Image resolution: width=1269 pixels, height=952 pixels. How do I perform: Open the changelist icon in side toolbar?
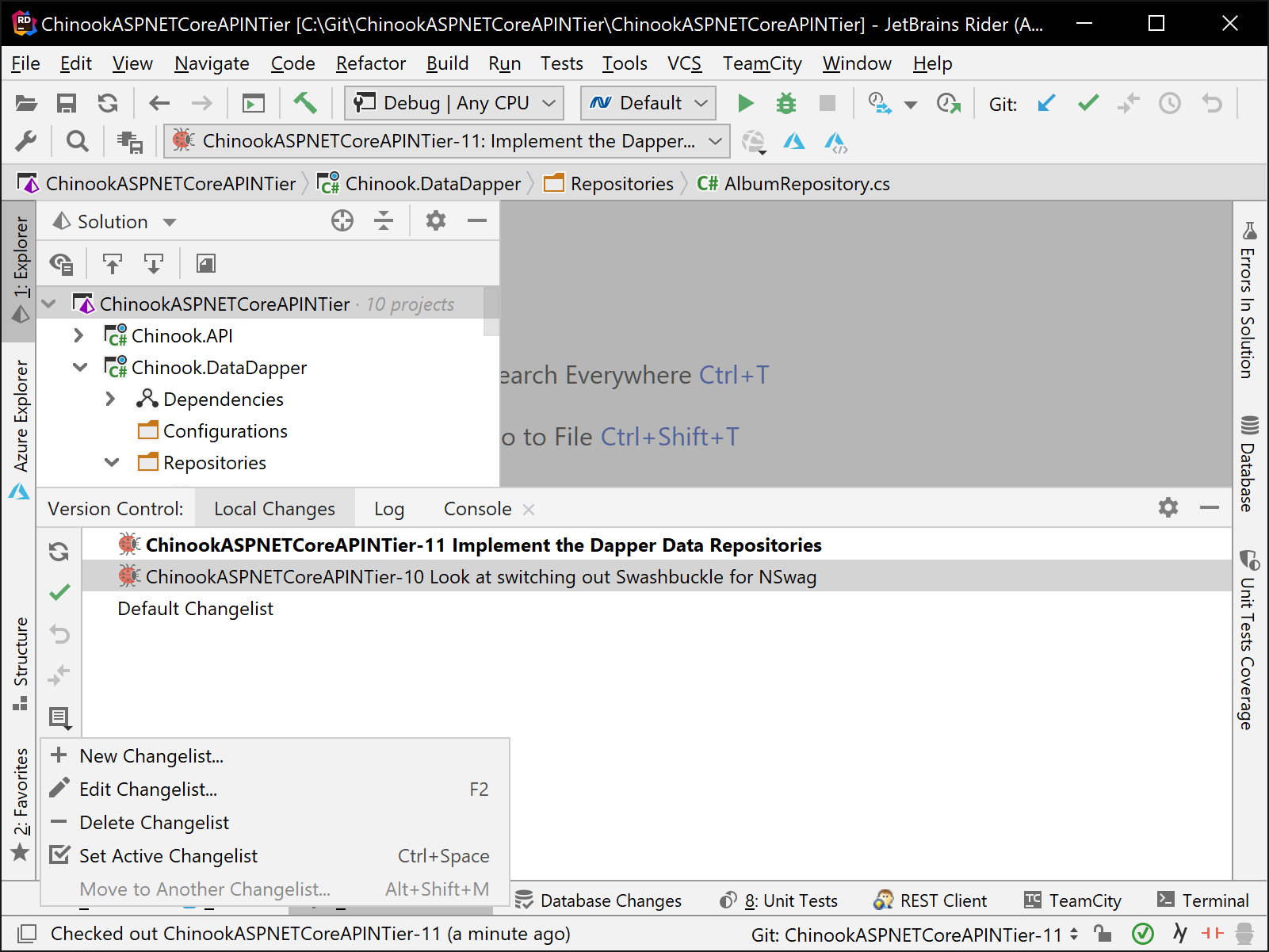coord(59,718)
